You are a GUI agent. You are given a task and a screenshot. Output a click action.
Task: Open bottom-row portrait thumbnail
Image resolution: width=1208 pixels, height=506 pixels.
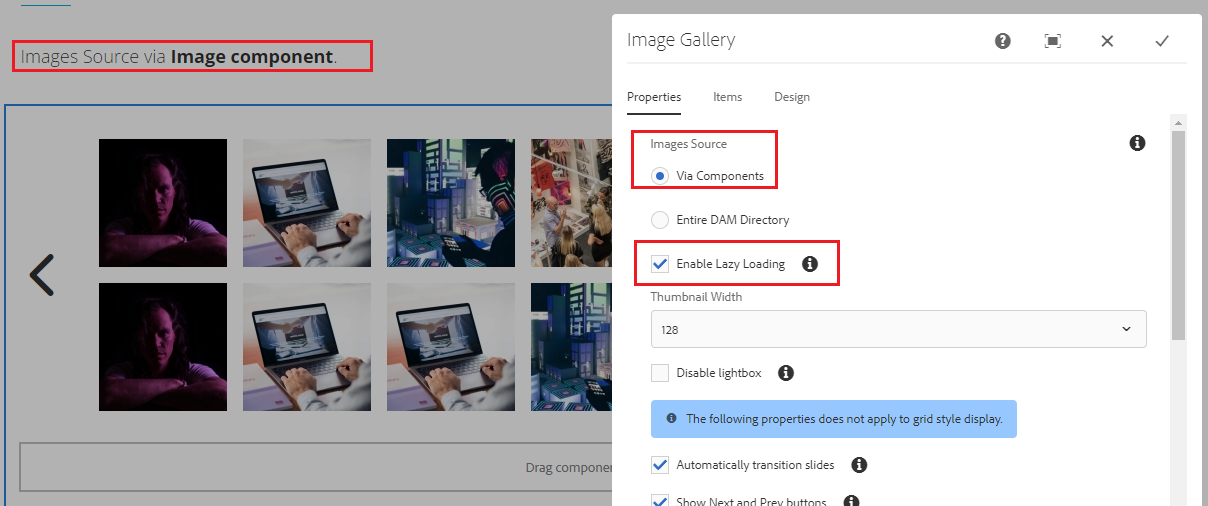163,347
